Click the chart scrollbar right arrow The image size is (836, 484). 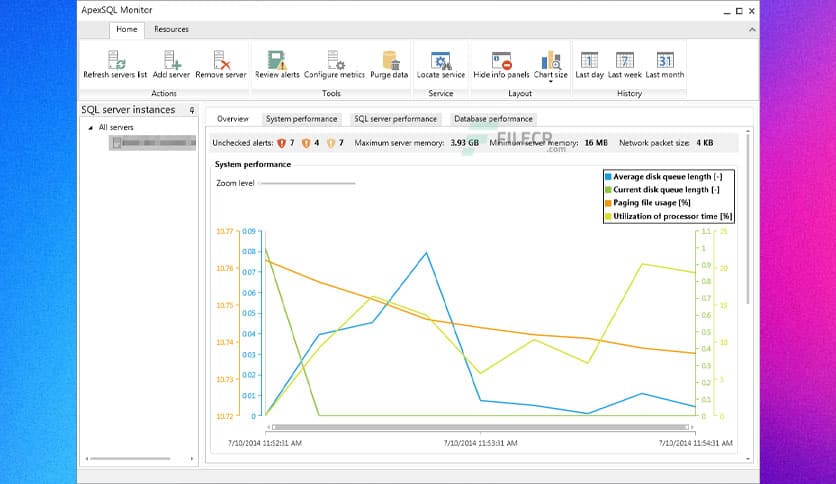[692, 427]
